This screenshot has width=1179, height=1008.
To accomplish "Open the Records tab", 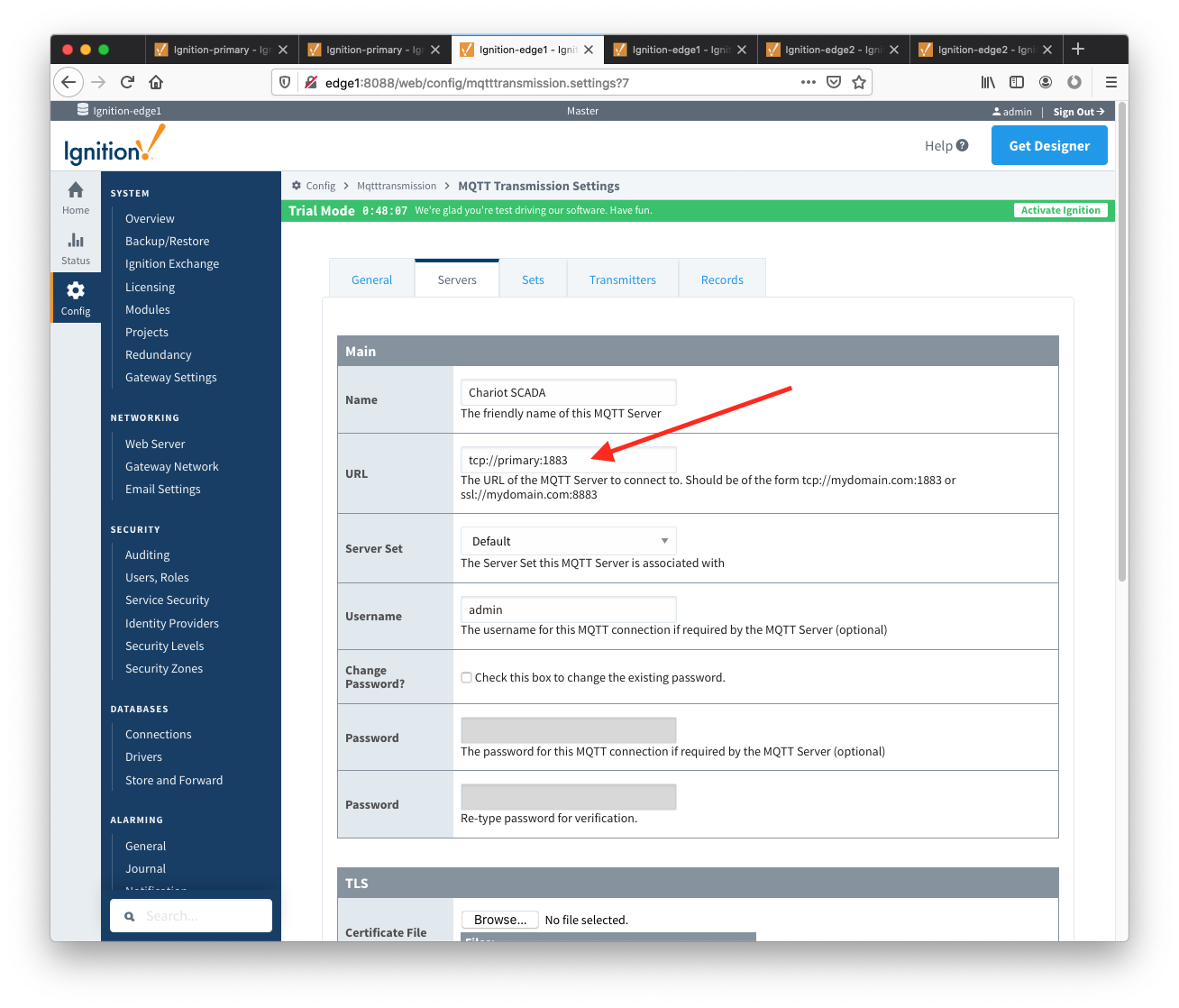I will (722, 279).
